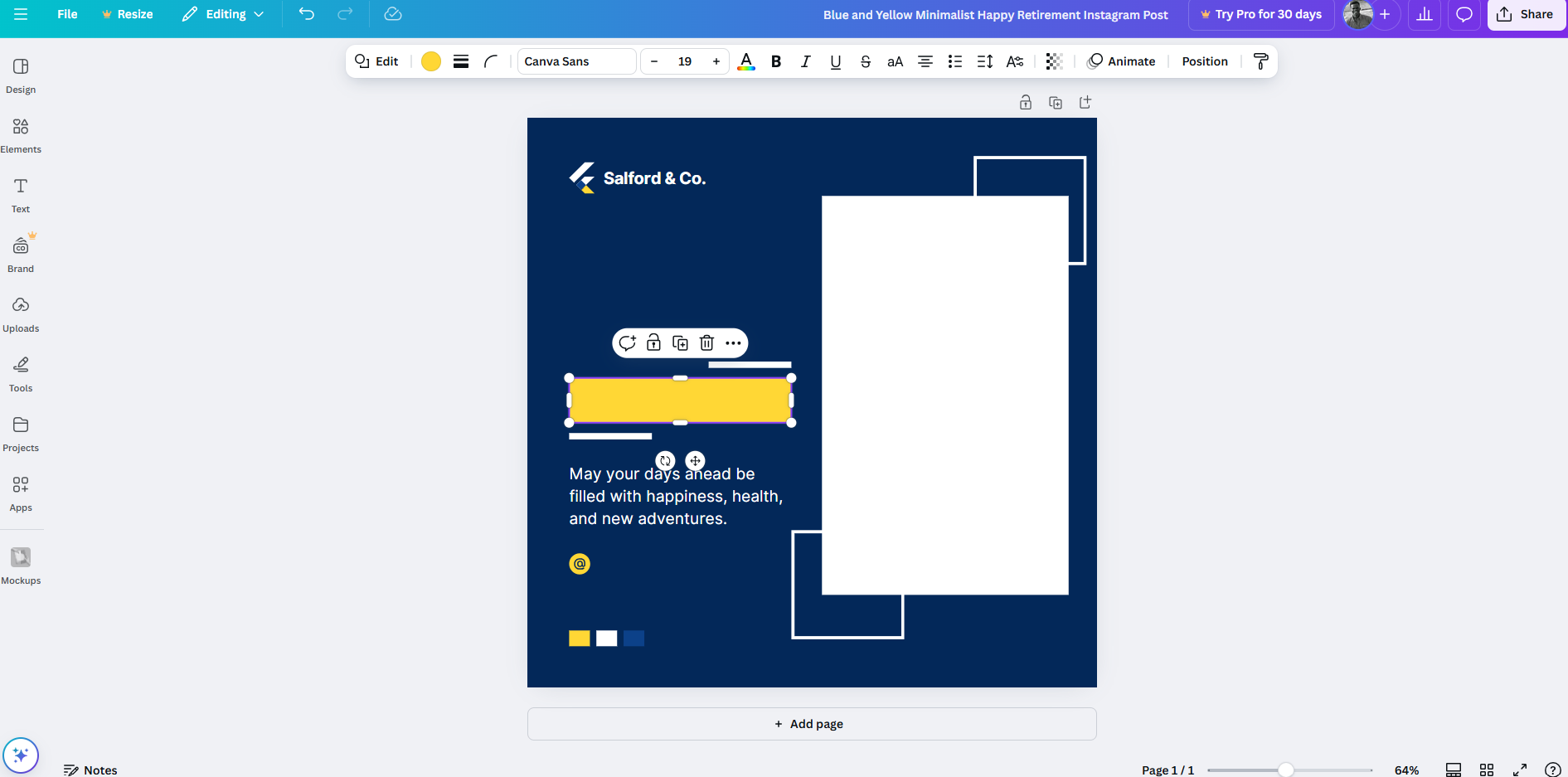Toggle bold formatting
1568x777 pixels.
[x=776, y=61]
